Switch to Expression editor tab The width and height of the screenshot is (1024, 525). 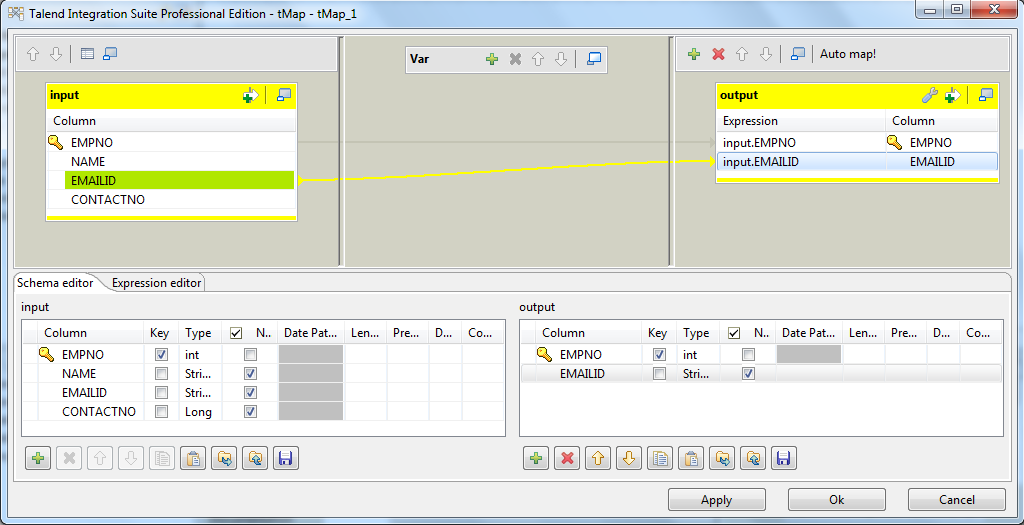click(x=157, y=283)
